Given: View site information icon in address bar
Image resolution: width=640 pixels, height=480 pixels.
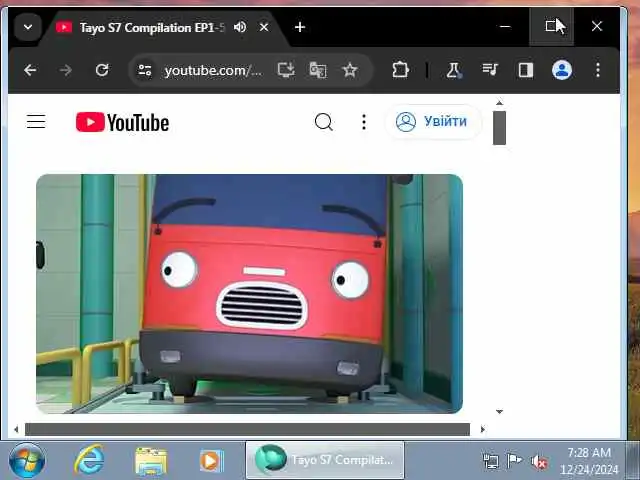Looking at the screenshot, I should [x=144, y=70].
